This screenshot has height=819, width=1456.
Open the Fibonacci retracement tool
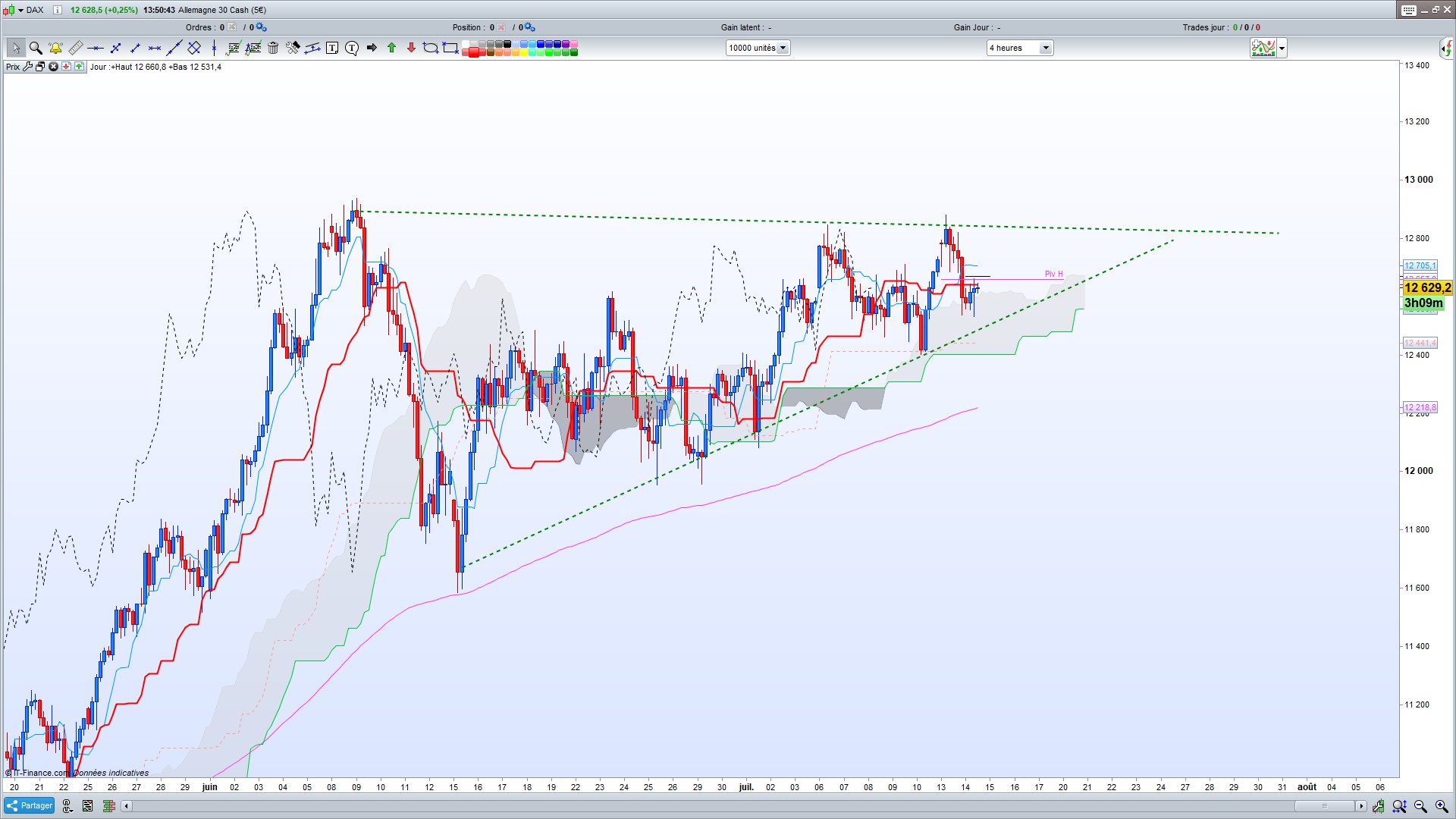pos(234,48)
